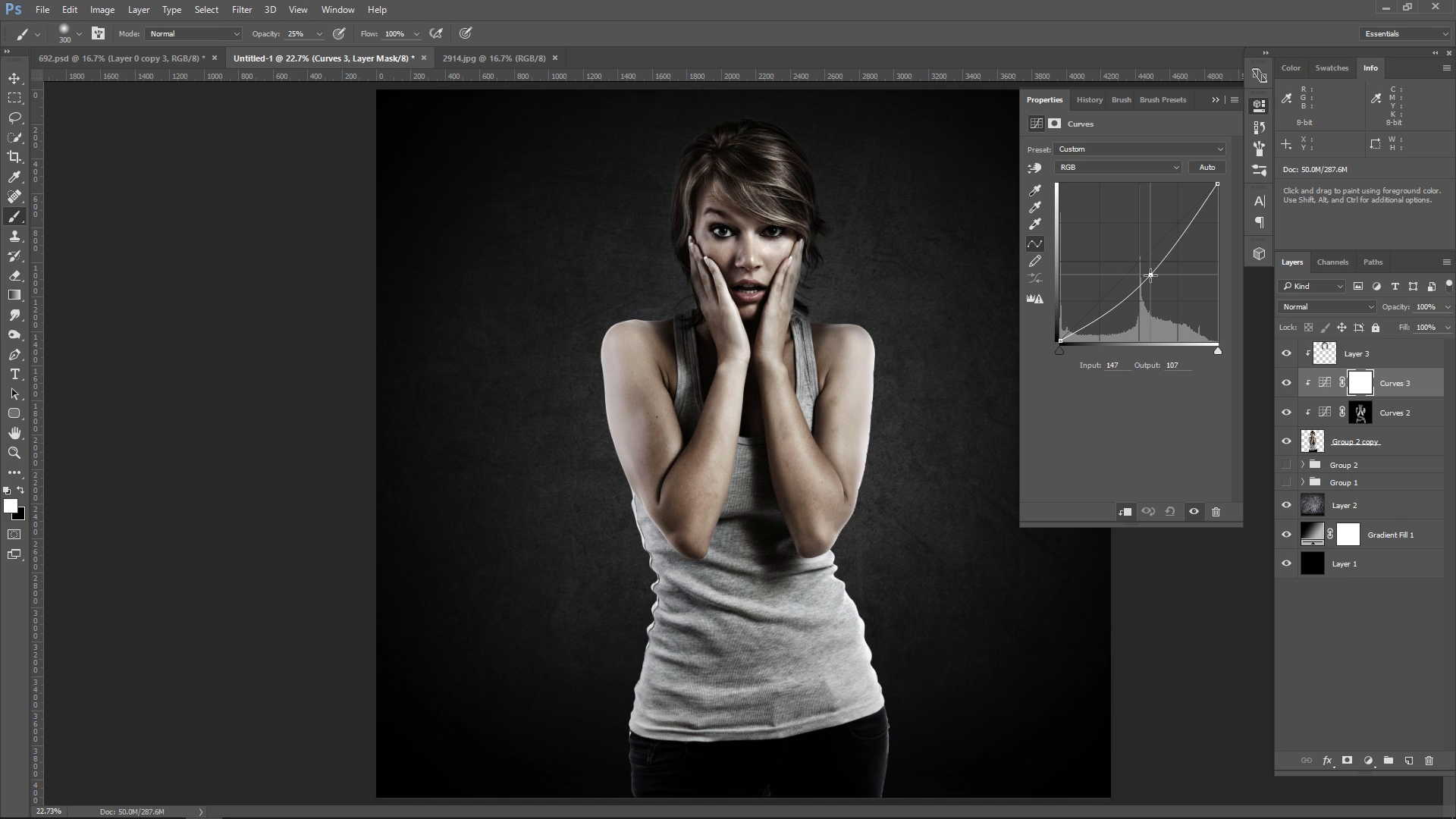Viewport: 1456px width, 819px height.
Task: Select the Layer 1 black thumbnail
Action: coord(1313,563)
